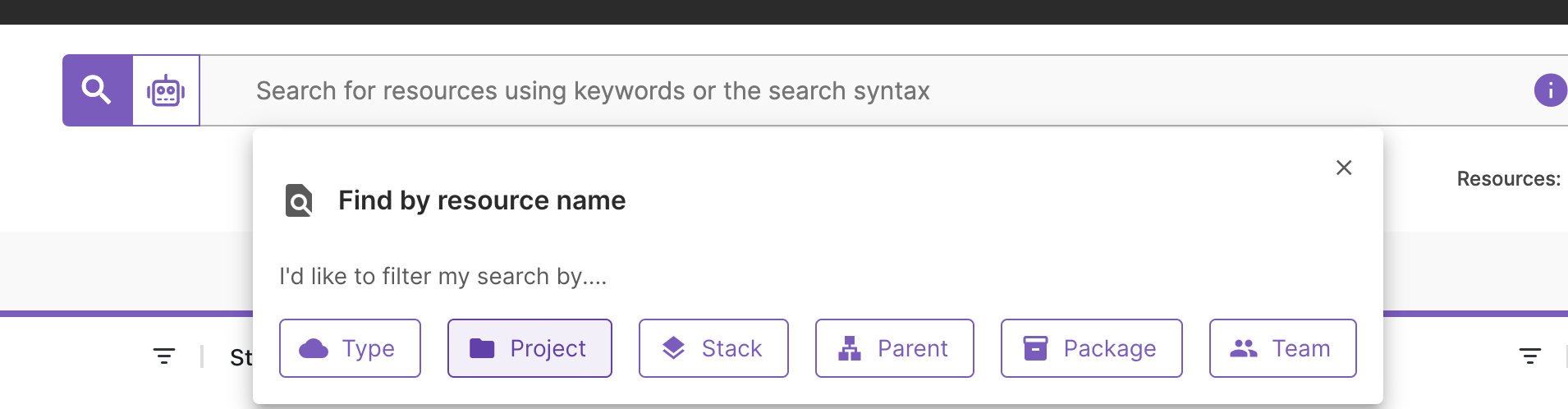The image size is (1568, 409).
Task: Click the cloud icon on the Type filter
Action: 314,349
